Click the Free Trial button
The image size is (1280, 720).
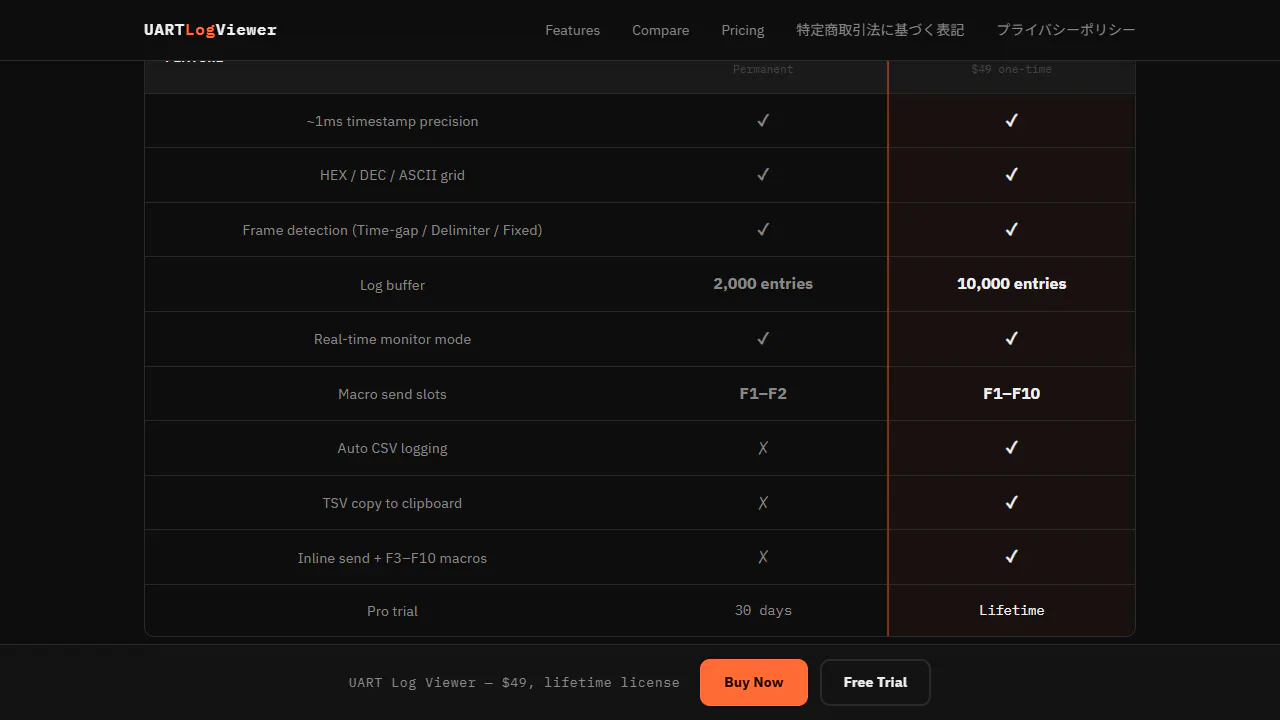(x=875, y=682)
